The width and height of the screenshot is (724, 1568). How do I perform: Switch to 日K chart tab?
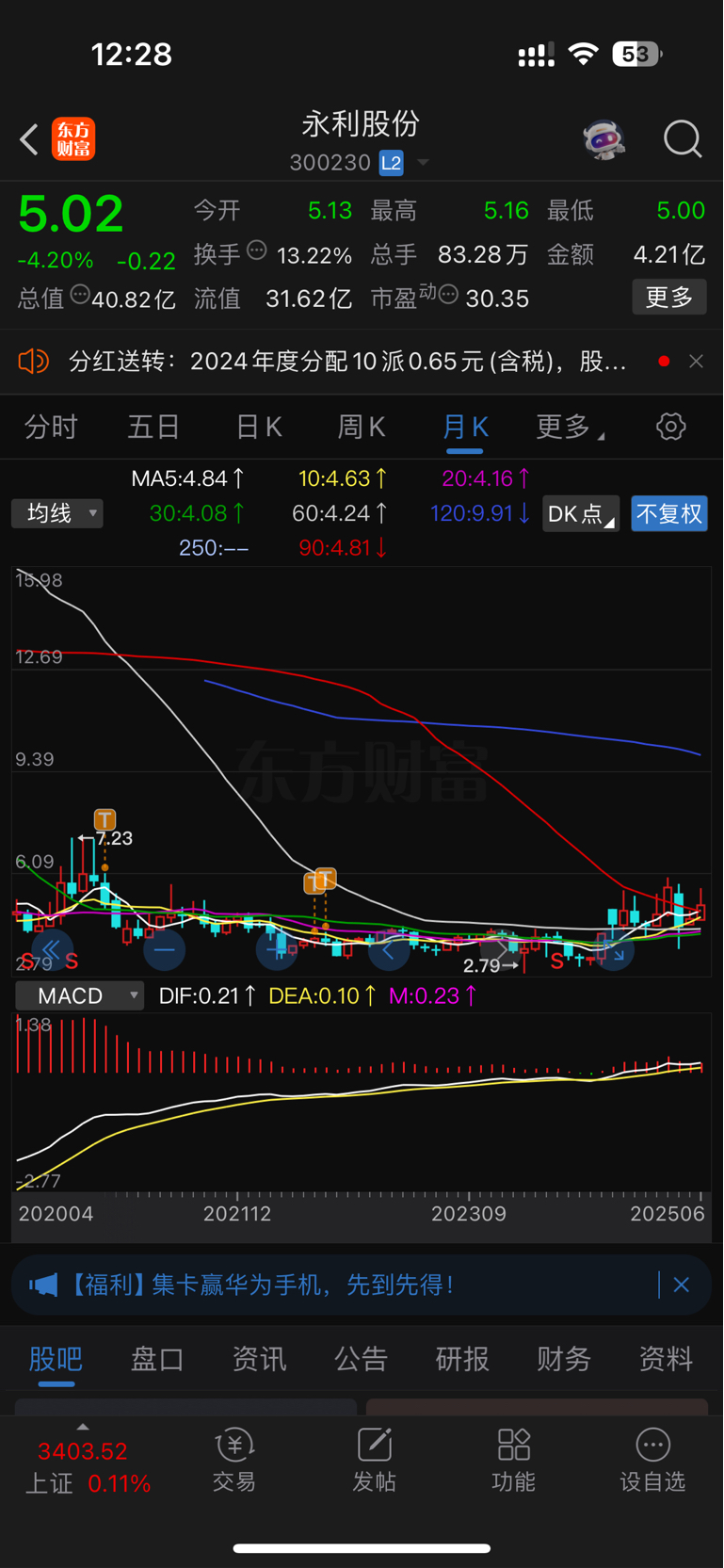point(258,427)
